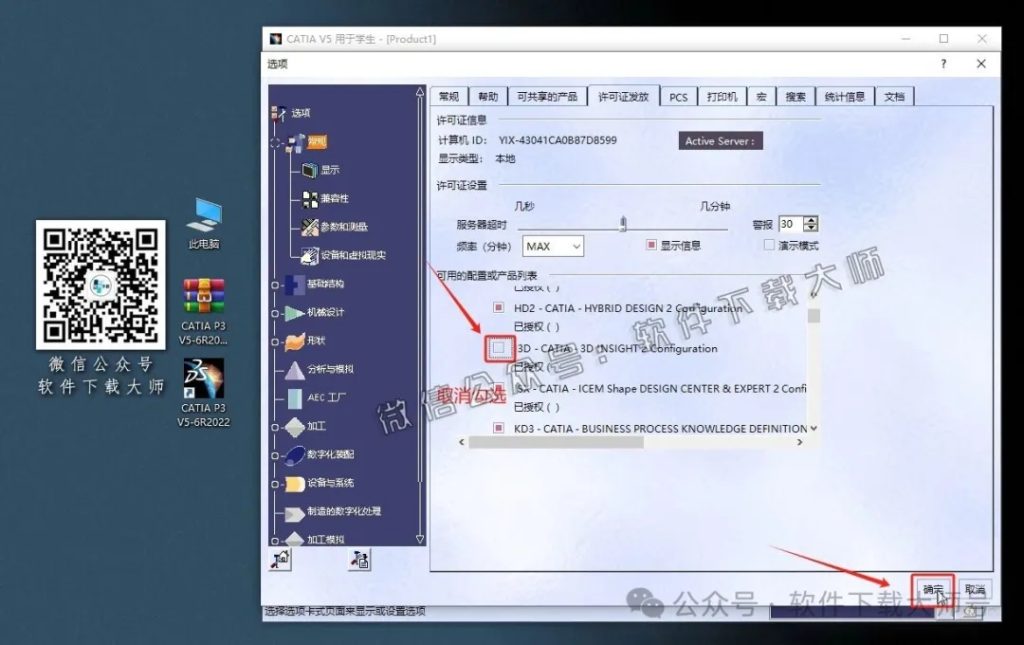Select the 分析与模拟 category icon
Image resolution: width=1024 pixels, height=645 pixels.
tap(293, 369)
